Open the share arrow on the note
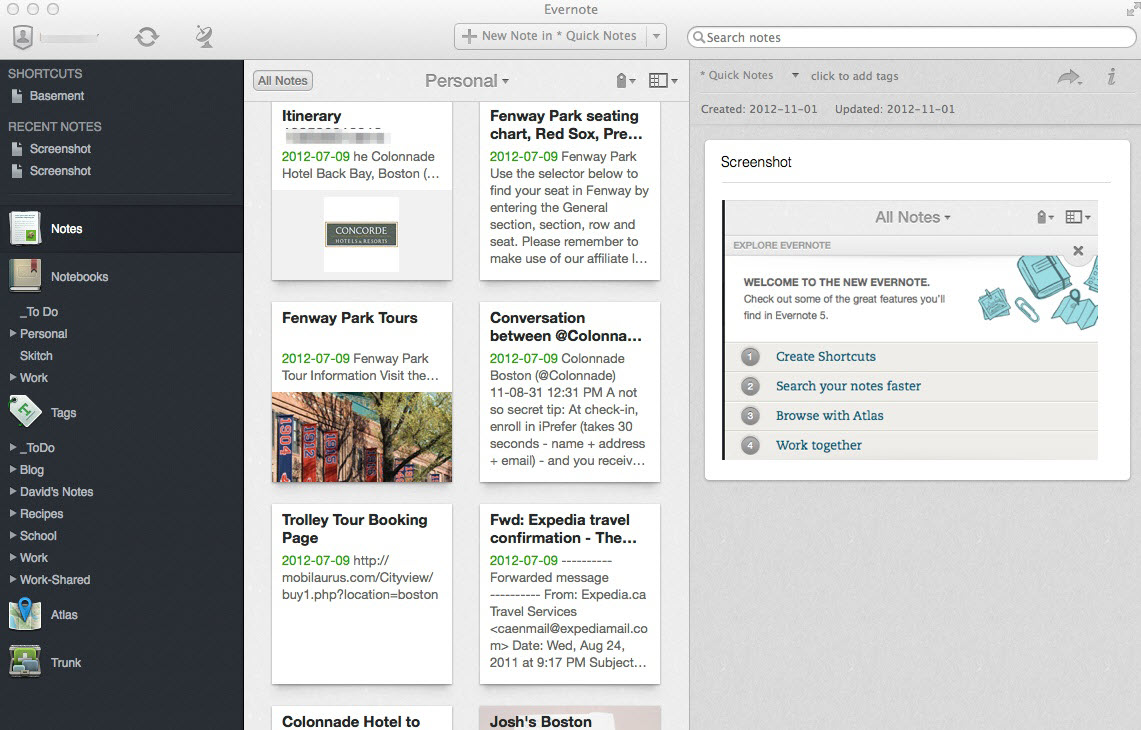1141x730 pixels. (1068, 75)
